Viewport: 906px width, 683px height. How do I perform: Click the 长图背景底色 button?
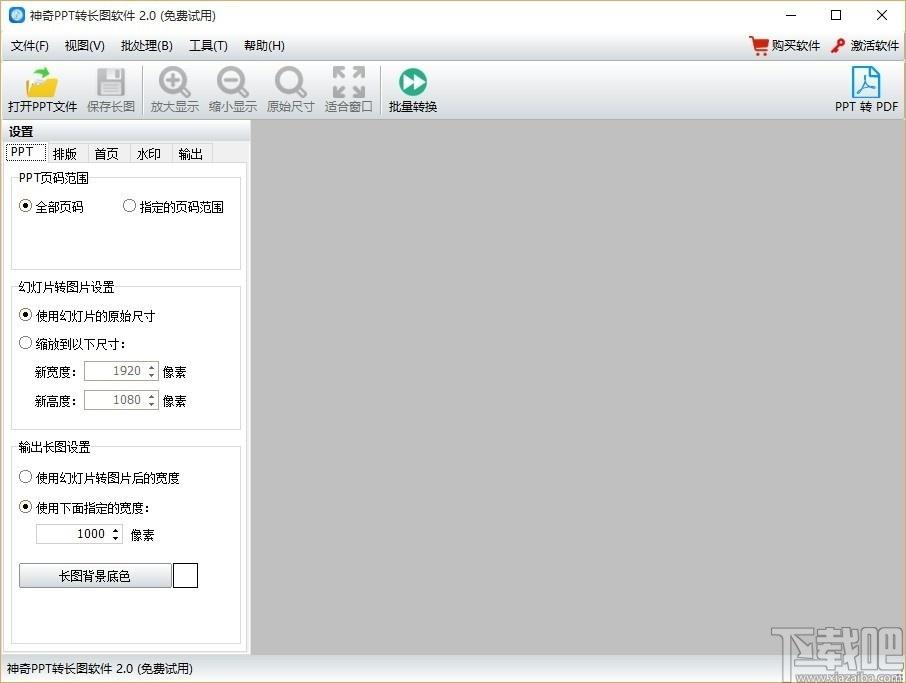click(x=95, y=576)
